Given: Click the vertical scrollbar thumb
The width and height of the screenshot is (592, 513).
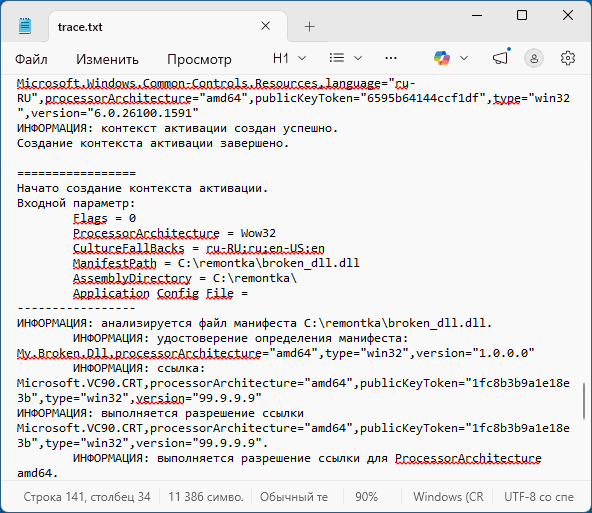Looking at the screenshot, I should (x=584, y=401).
